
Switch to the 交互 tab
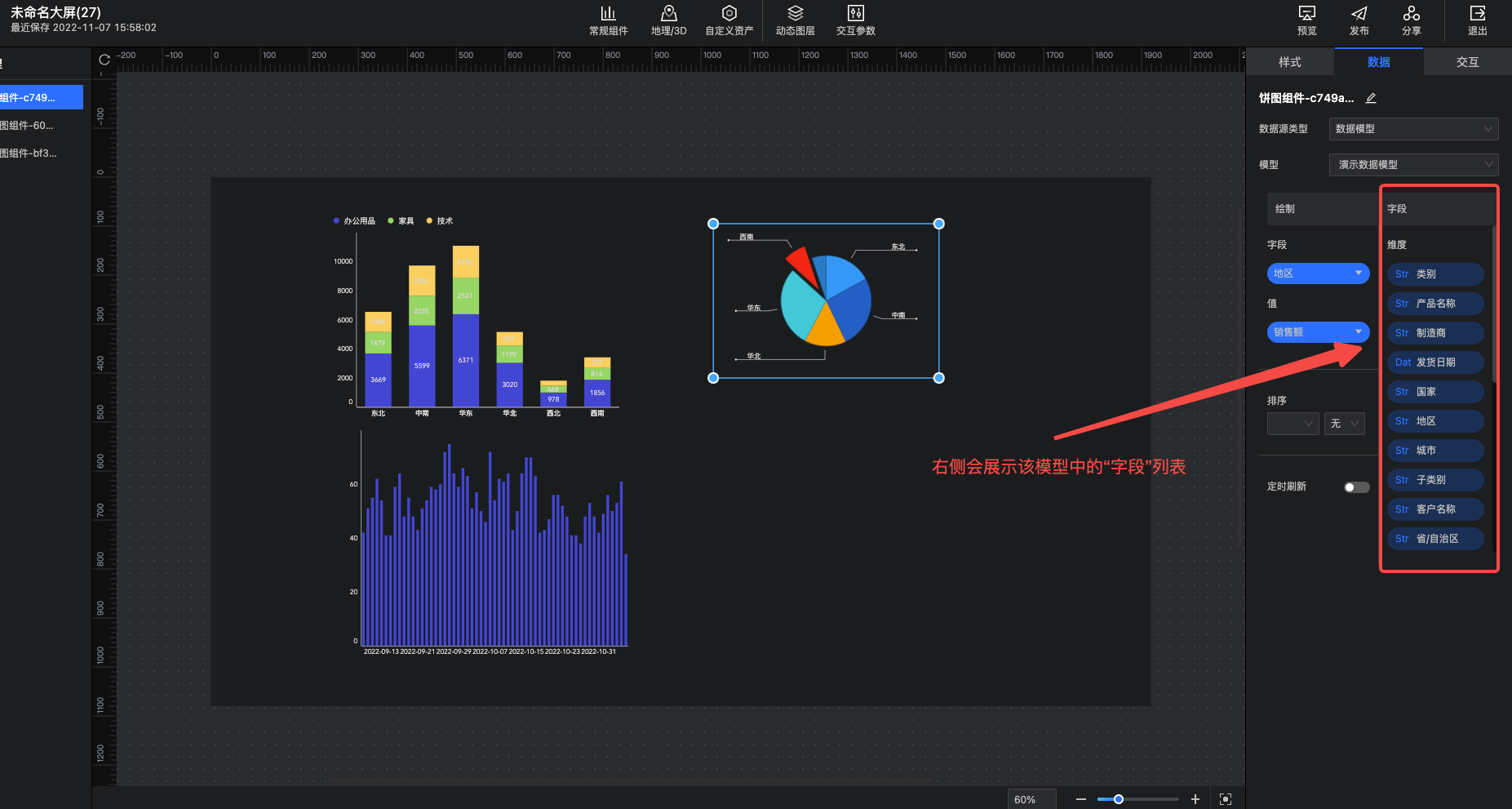pos(1467,62)
